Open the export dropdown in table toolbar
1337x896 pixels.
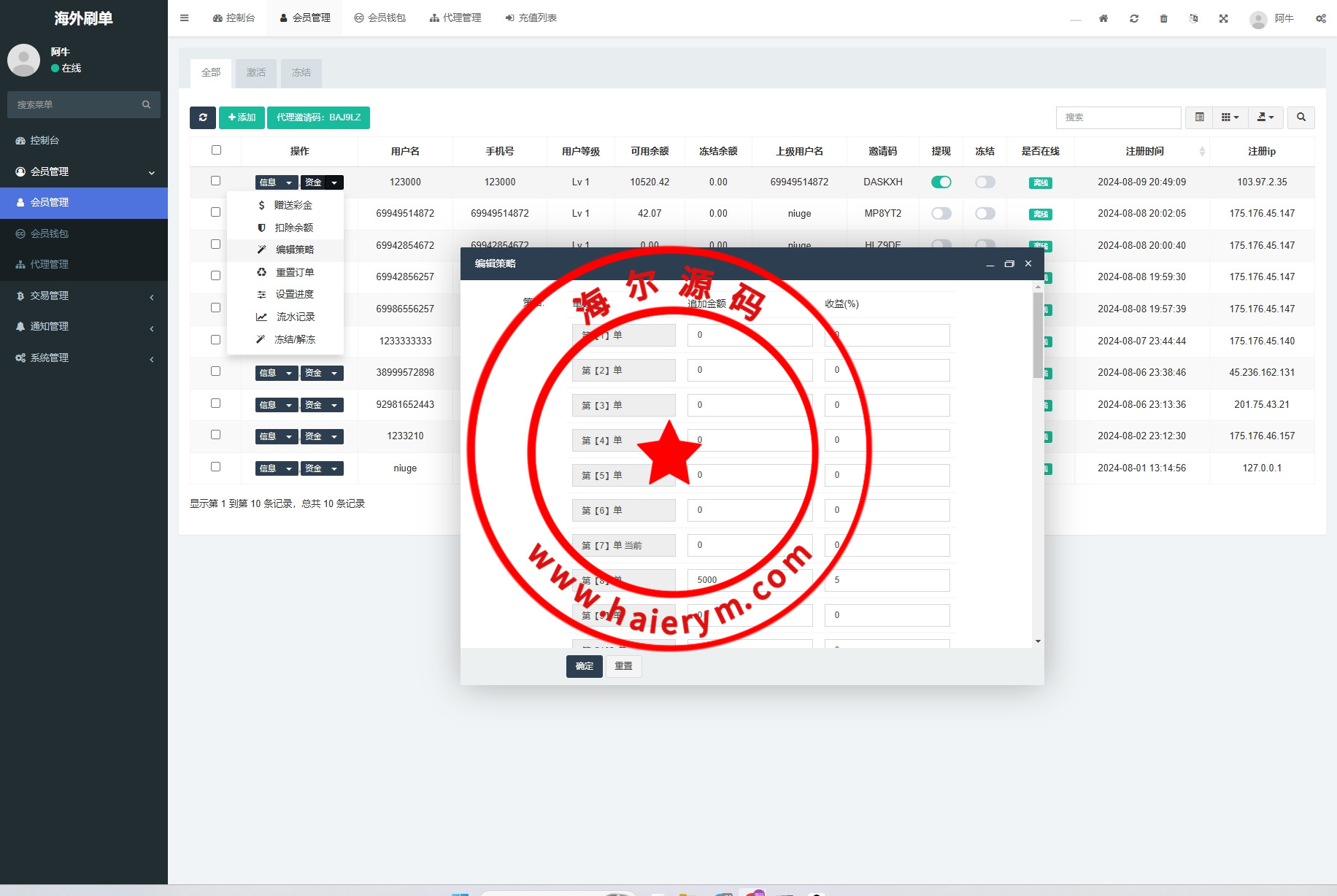(1265, 117)
